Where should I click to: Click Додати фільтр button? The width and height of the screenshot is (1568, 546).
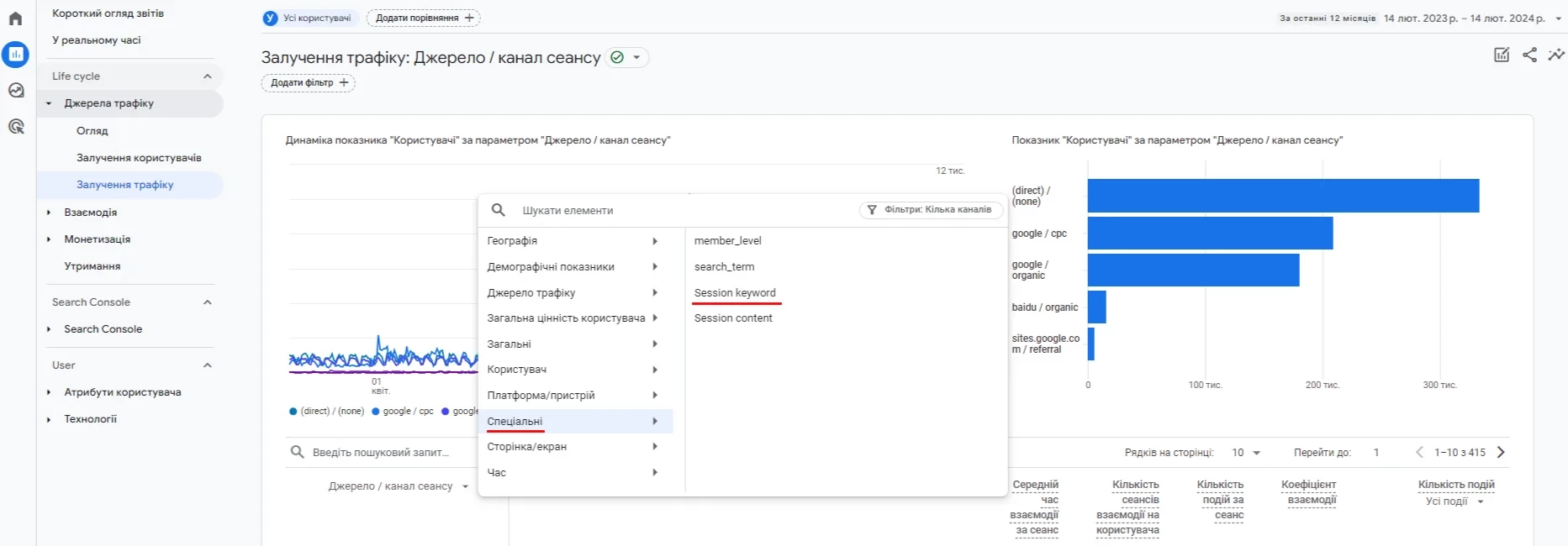point(308,82)
